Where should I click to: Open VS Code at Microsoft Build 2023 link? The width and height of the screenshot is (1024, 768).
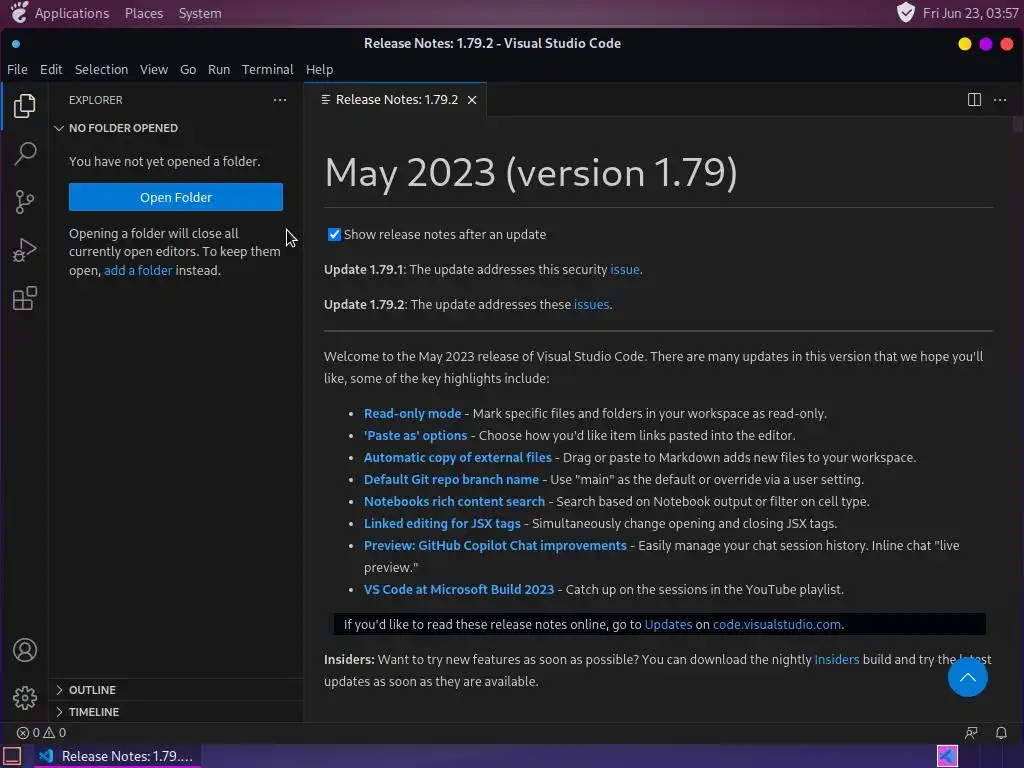pyautogui.click(x=458, y=590)
